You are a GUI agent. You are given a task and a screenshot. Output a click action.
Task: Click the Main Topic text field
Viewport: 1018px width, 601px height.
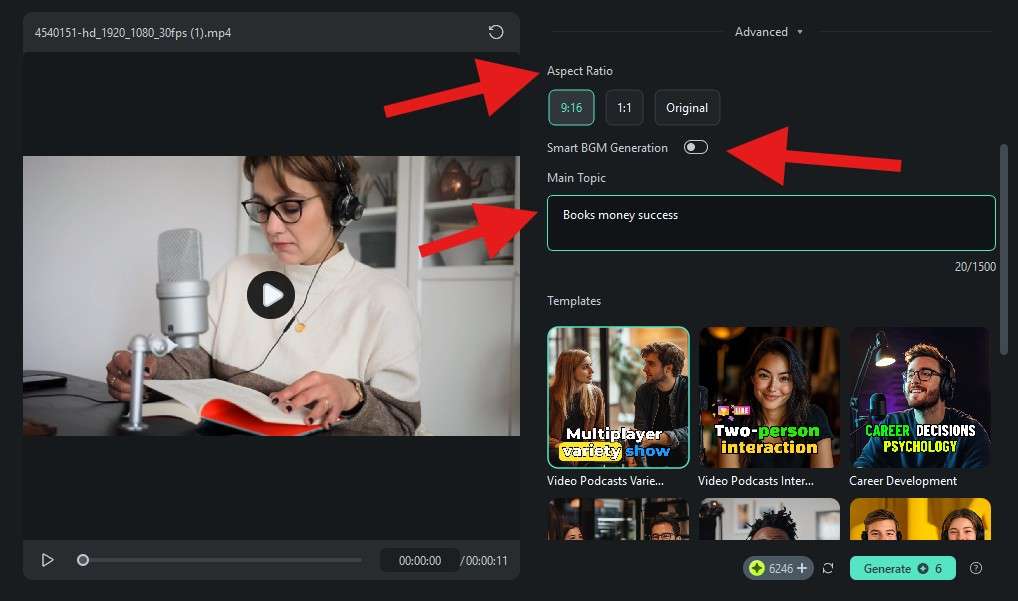point(771,223)
